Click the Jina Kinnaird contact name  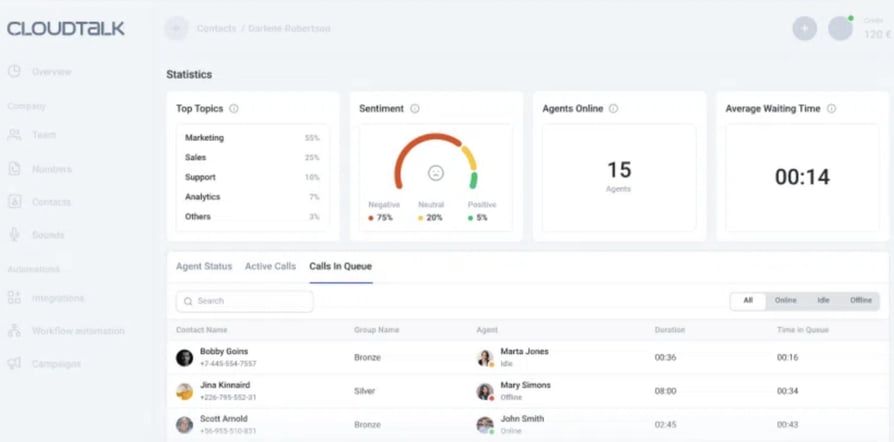click(x=225, y=385)
